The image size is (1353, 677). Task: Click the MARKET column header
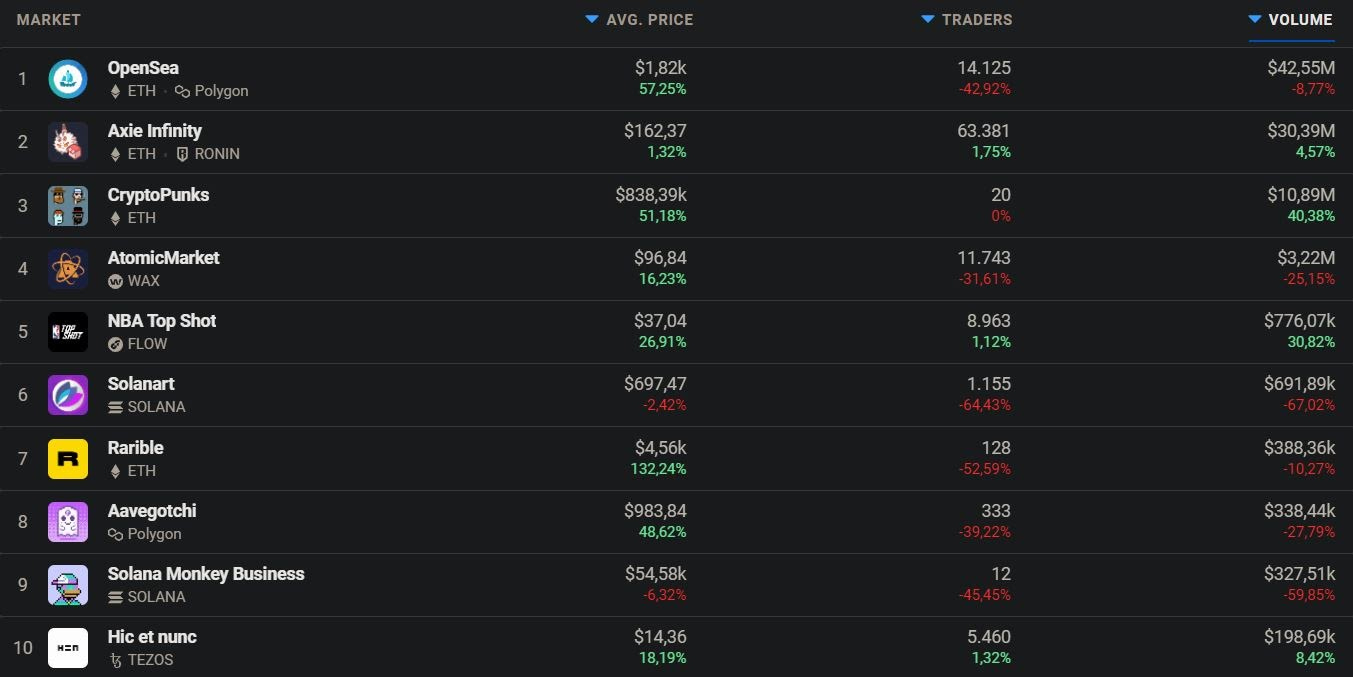[x=48, y=20]
